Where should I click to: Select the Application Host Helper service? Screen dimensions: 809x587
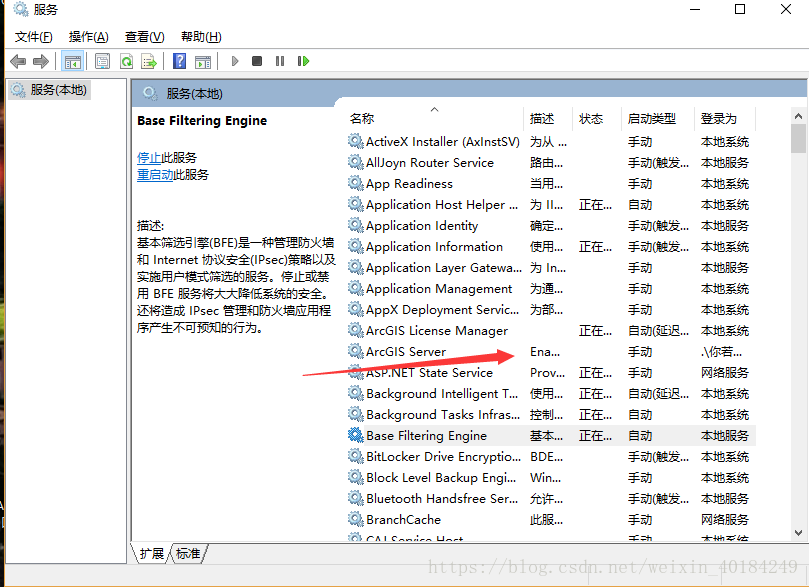(x=551, y=205)
